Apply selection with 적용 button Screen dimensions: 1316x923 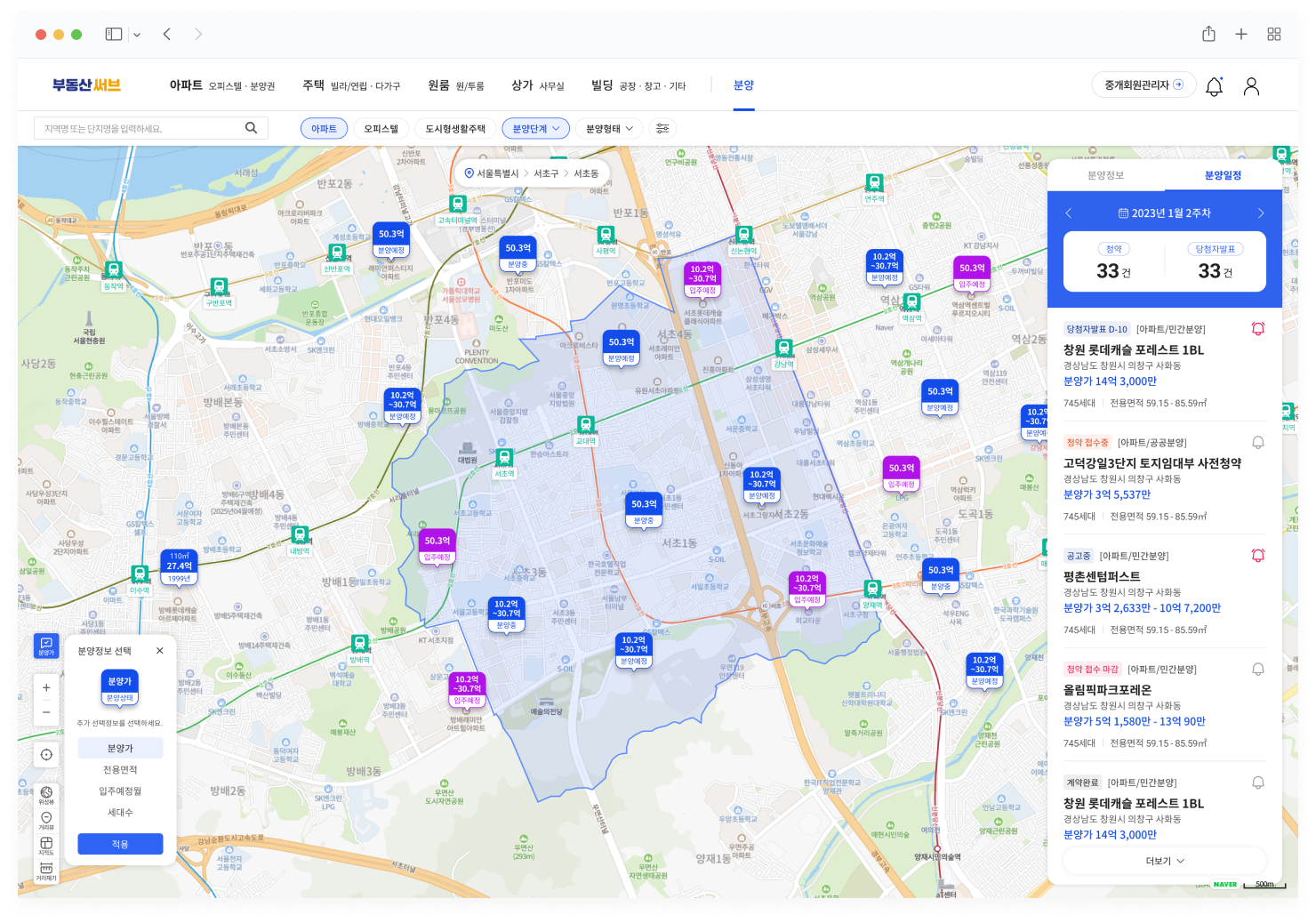coord(120,844)
